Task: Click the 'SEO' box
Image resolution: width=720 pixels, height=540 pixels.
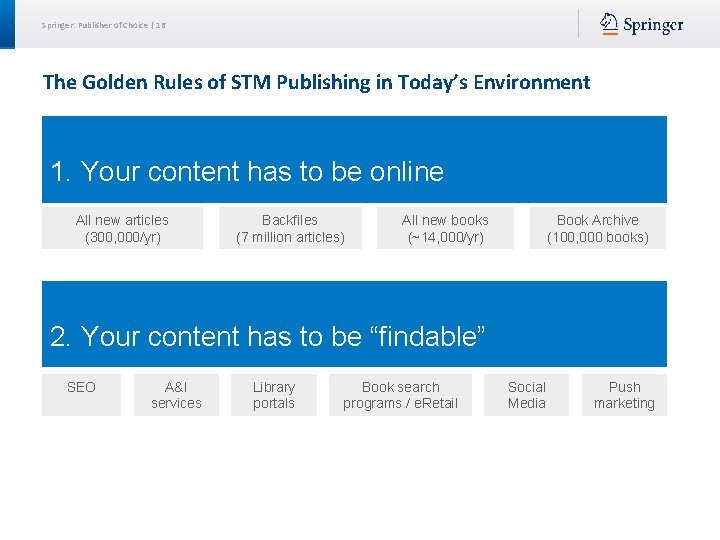Action: click(x=81, y=395)
